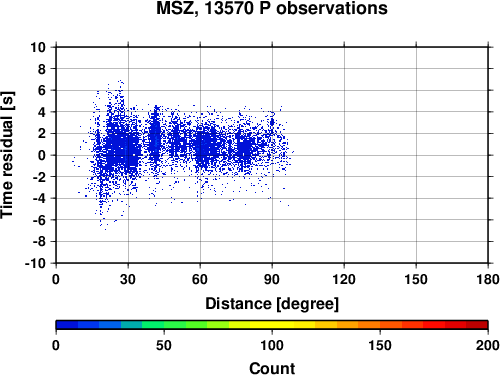Viewport: 500px width, 375px height.
Task: Click the plot title MSZ P observations
Action: click(x=272, y=8)
